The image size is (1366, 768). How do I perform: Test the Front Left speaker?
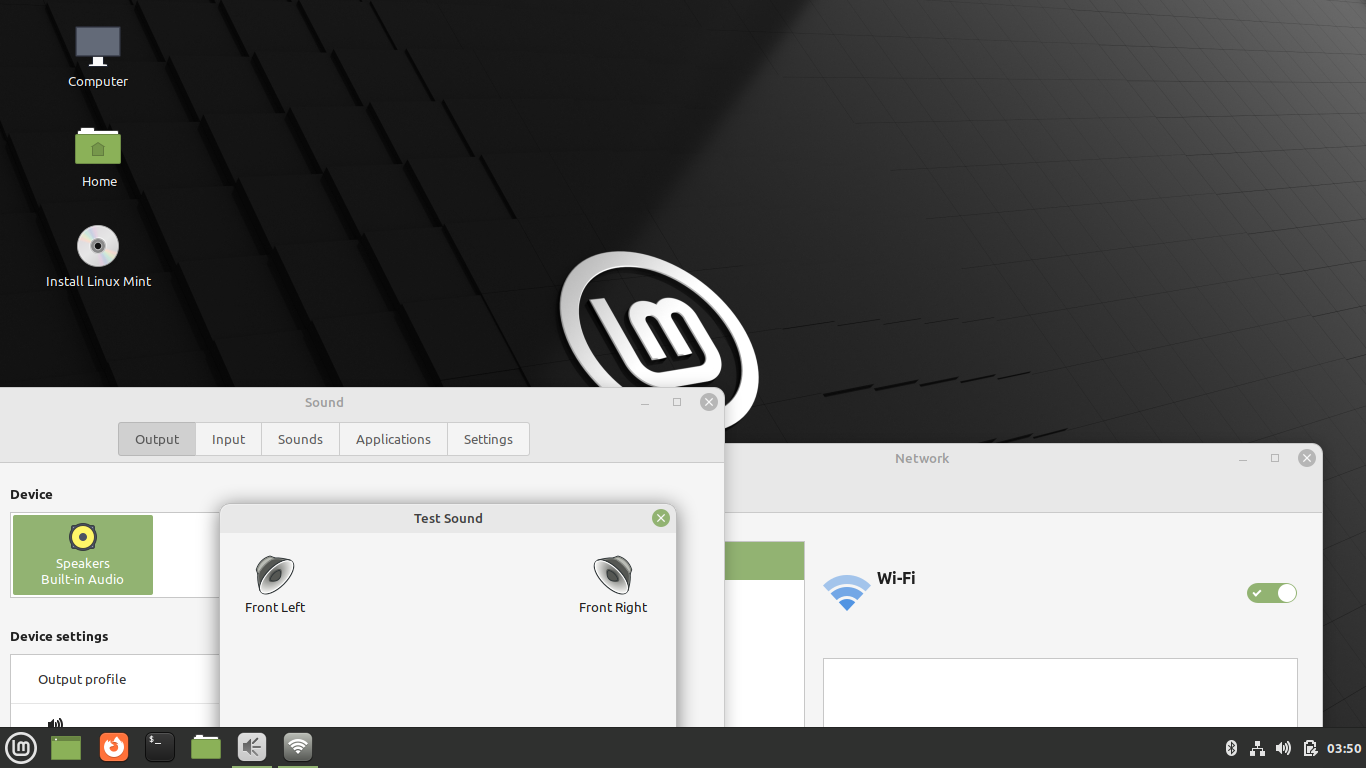tap(275, 576)
